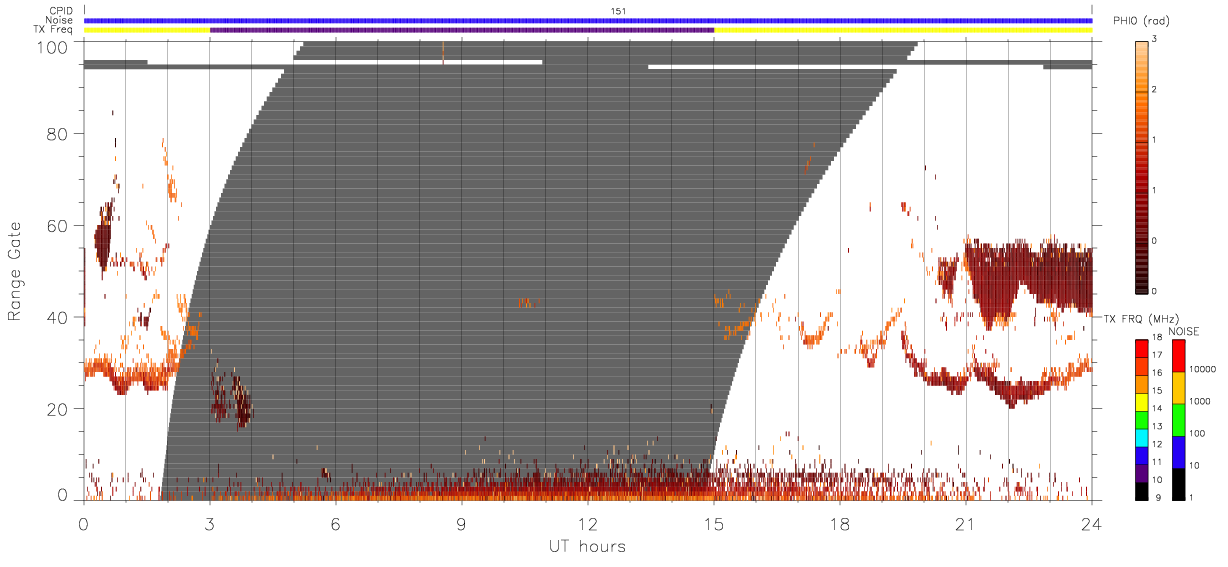Click the UT hours x-axis title
Image resolution: width=1228 pixels, height=567 pixels.
point(587,546)
